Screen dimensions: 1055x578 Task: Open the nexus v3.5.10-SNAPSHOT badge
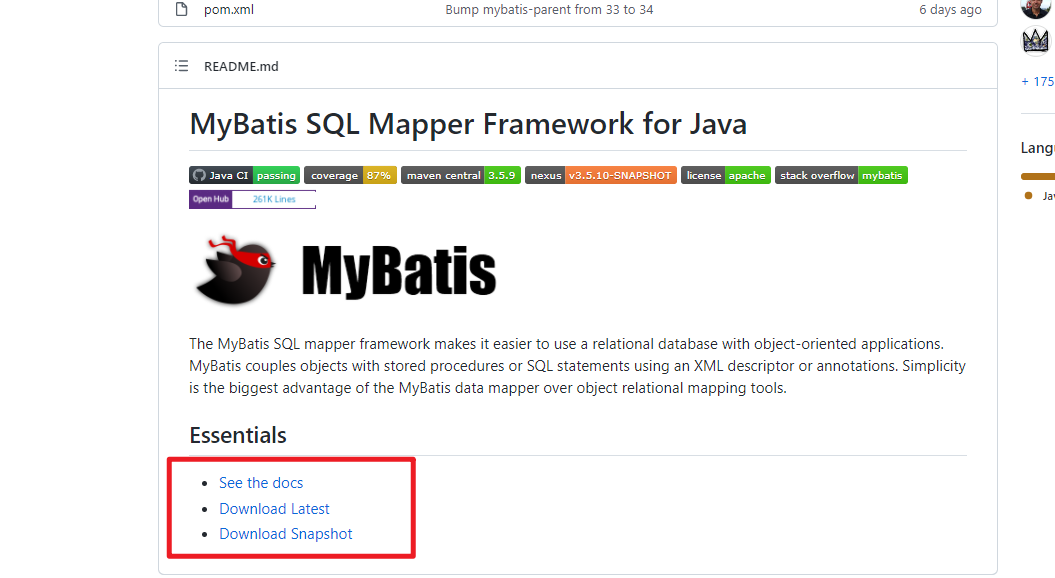coord(601,176)
